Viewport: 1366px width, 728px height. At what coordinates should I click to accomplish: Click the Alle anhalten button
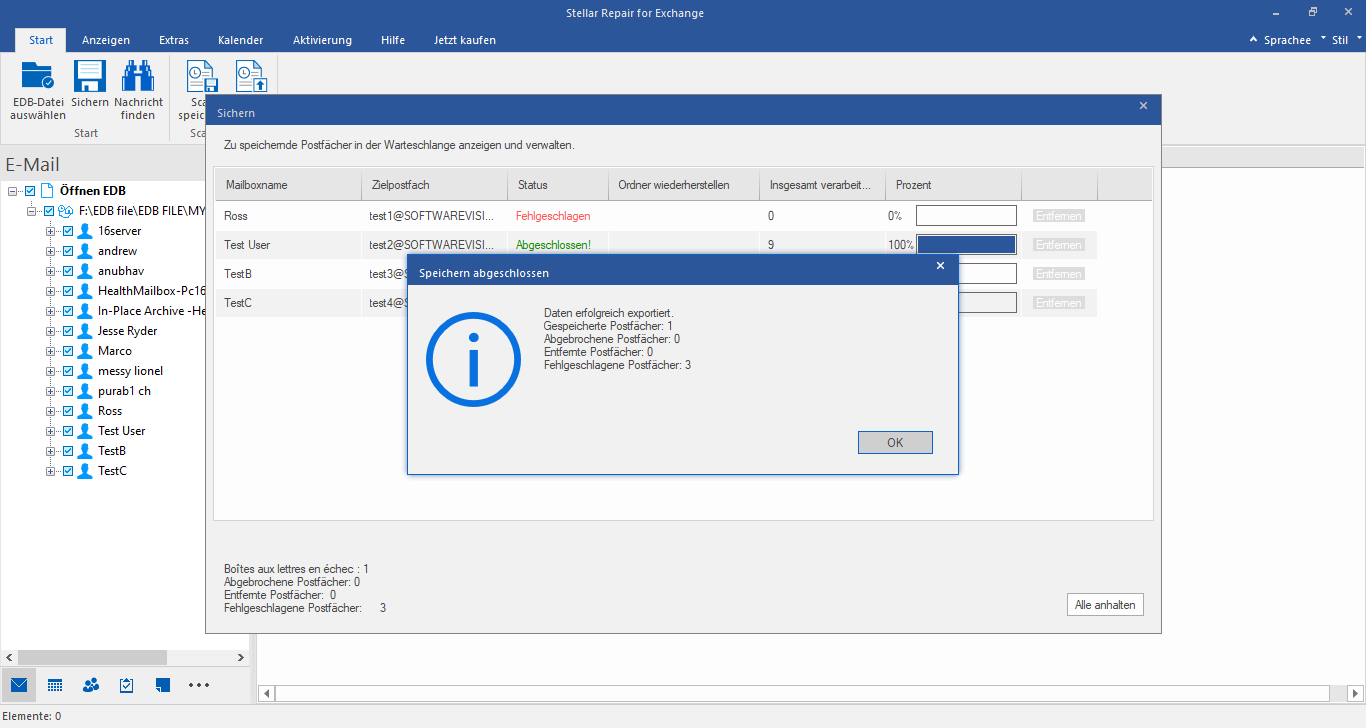tap(1104, 605)
